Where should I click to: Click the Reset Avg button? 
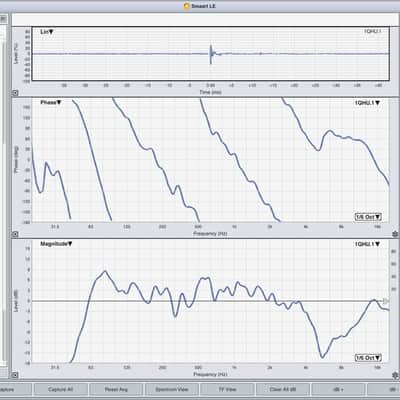coord(116,389)
